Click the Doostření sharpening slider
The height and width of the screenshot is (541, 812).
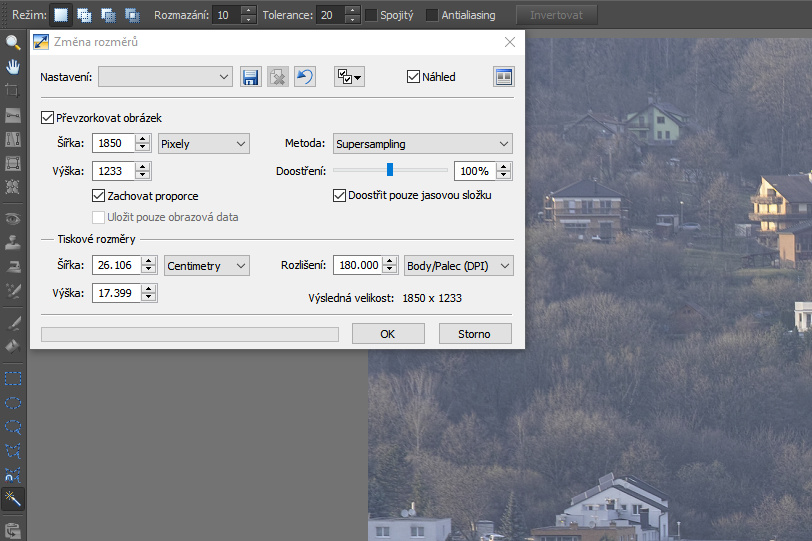tap(390, 170)
